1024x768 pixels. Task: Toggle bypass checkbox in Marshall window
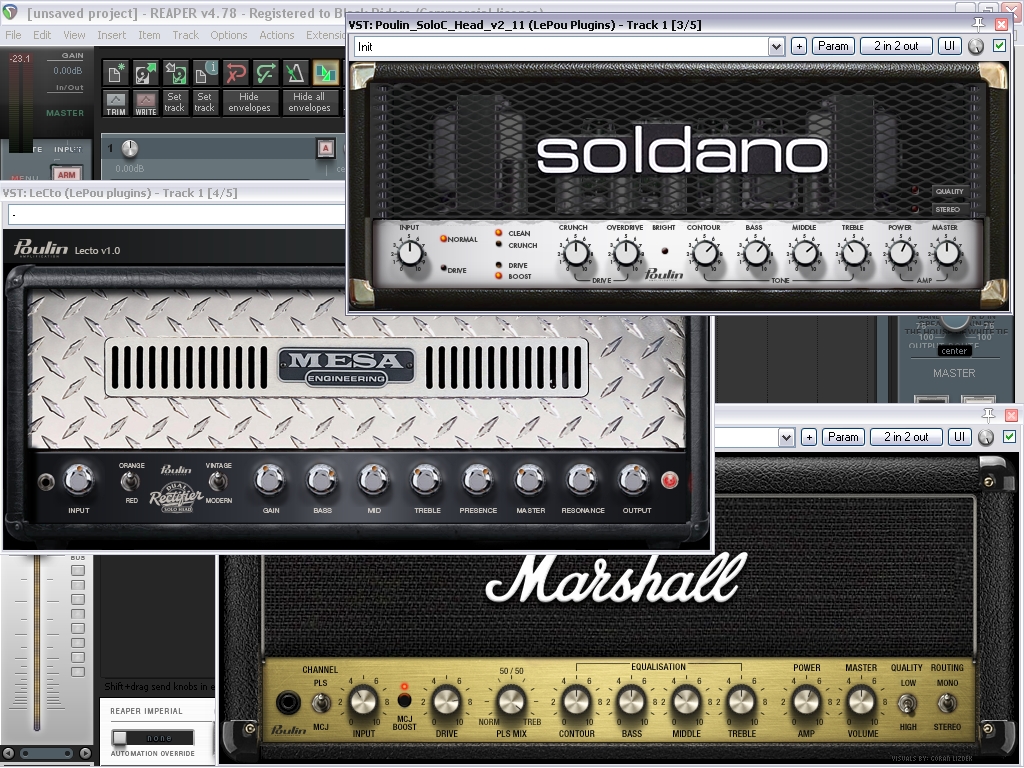(1010, 436)
